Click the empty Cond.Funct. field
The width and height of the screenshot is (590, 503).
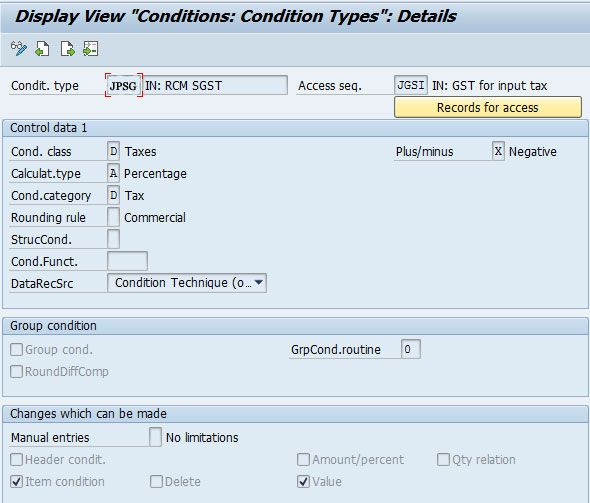tap(128, 261)
